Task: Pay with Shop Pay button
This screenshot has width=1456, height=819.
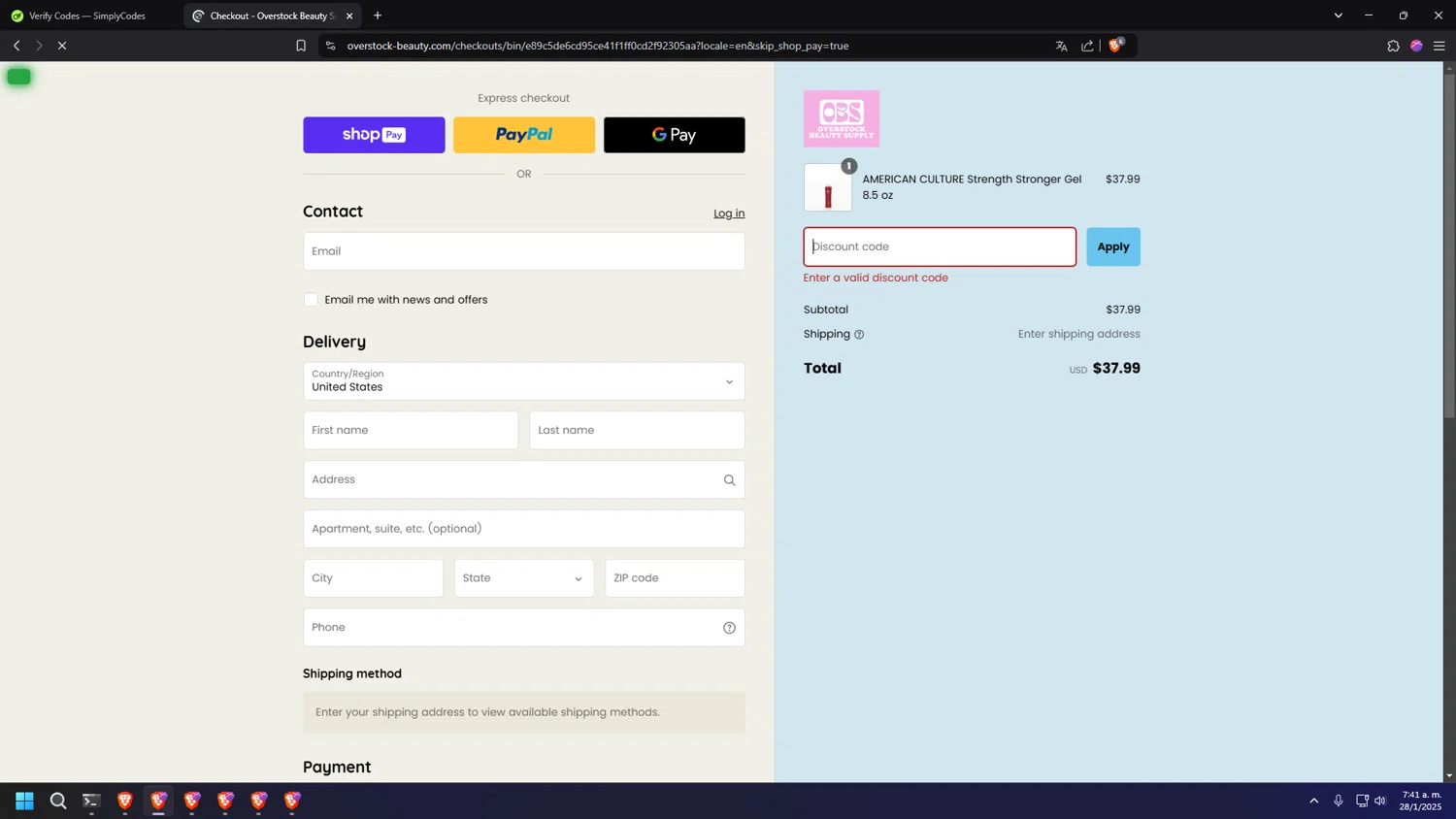Action: [x=374, y=135]
